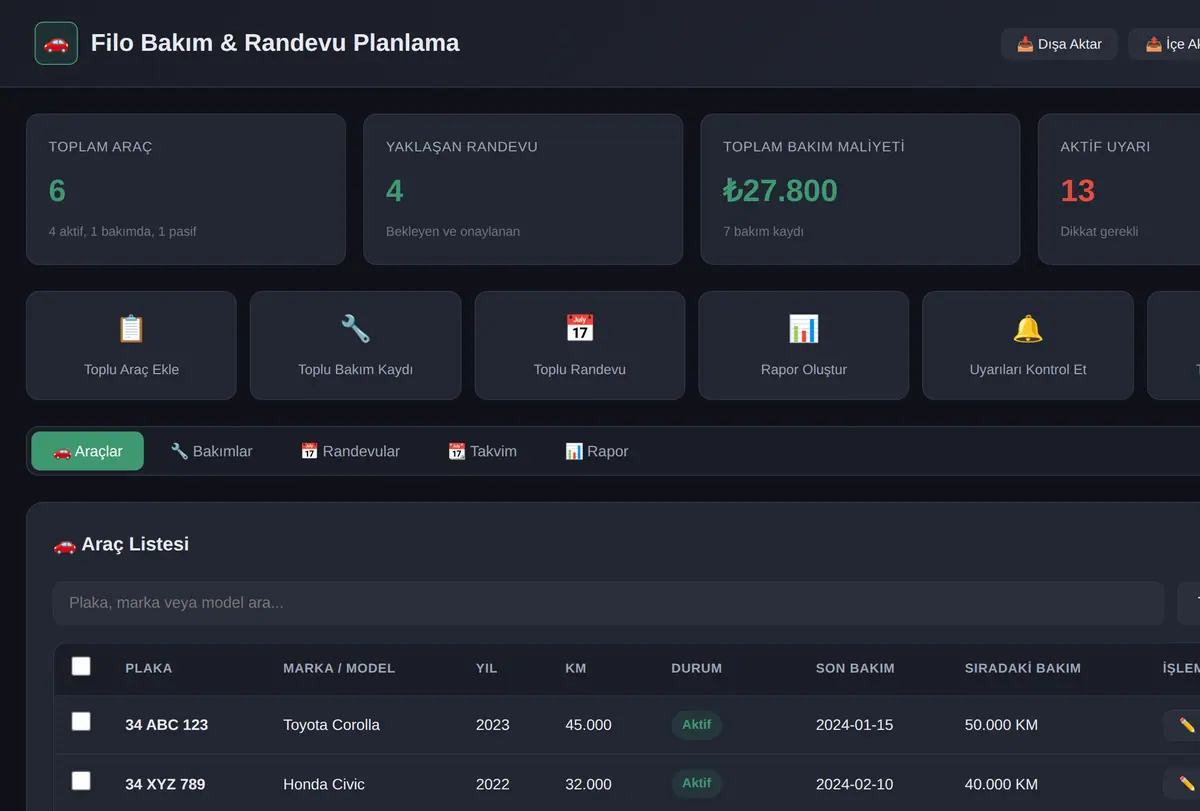Click the PLAKA column header
Image resolution: width=1200 pixels, height=811 pixels.
149,668
